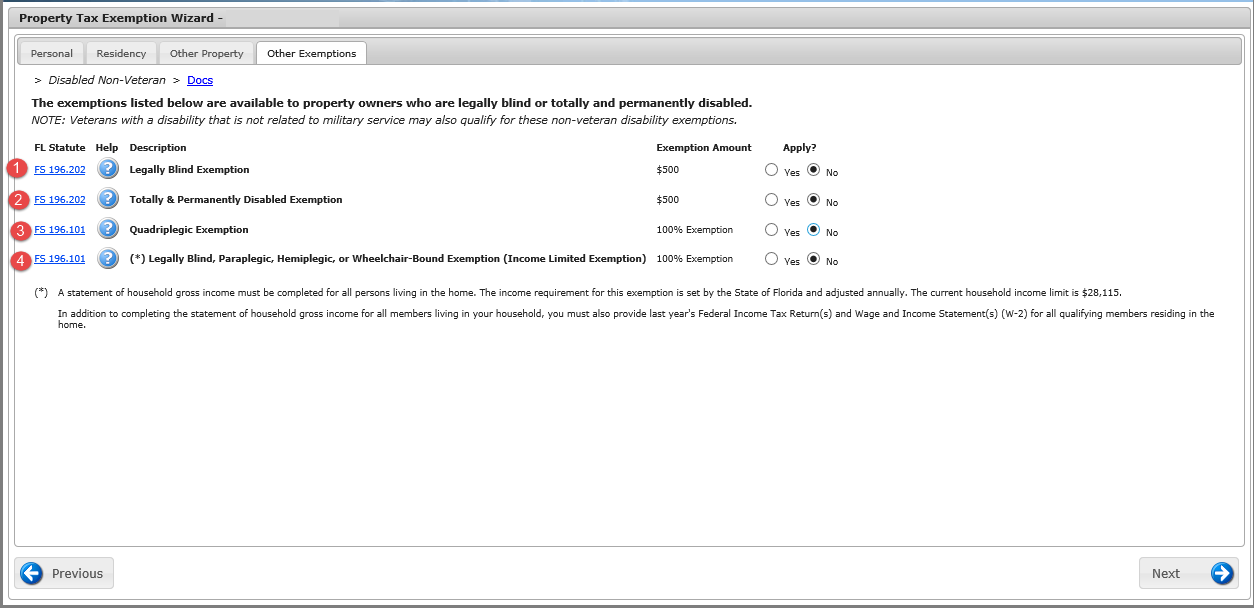
Task: Click help icon on the Income Limited Exemption row
Action: click(x=108, y=259)
